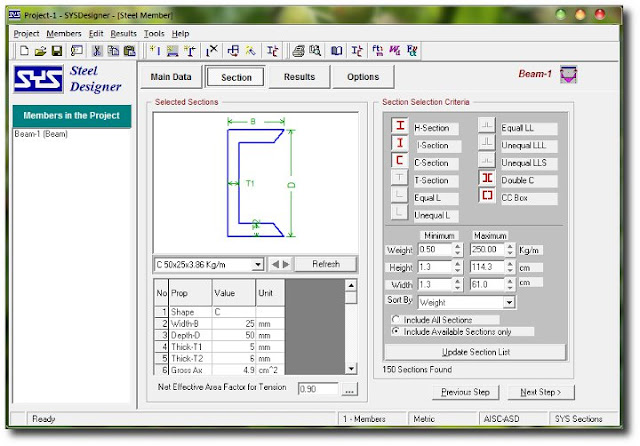Image resolution: width=640 pixels, height=446 pixels.
Task: Click the Update Section List button
Action: pyautogui.click(x=476, y=352)
